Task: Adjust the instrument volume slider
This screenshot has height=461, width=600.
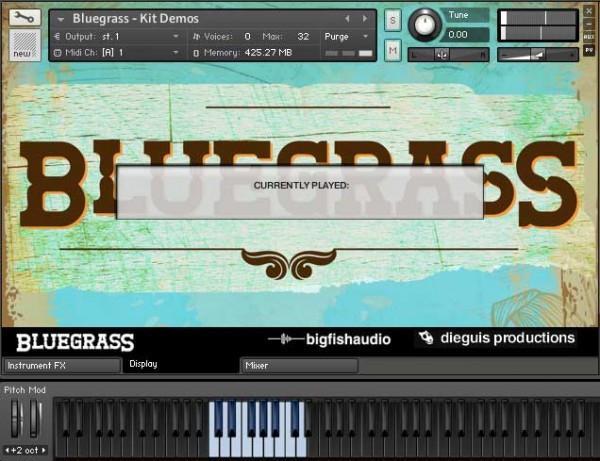Action: pos(538,55)
